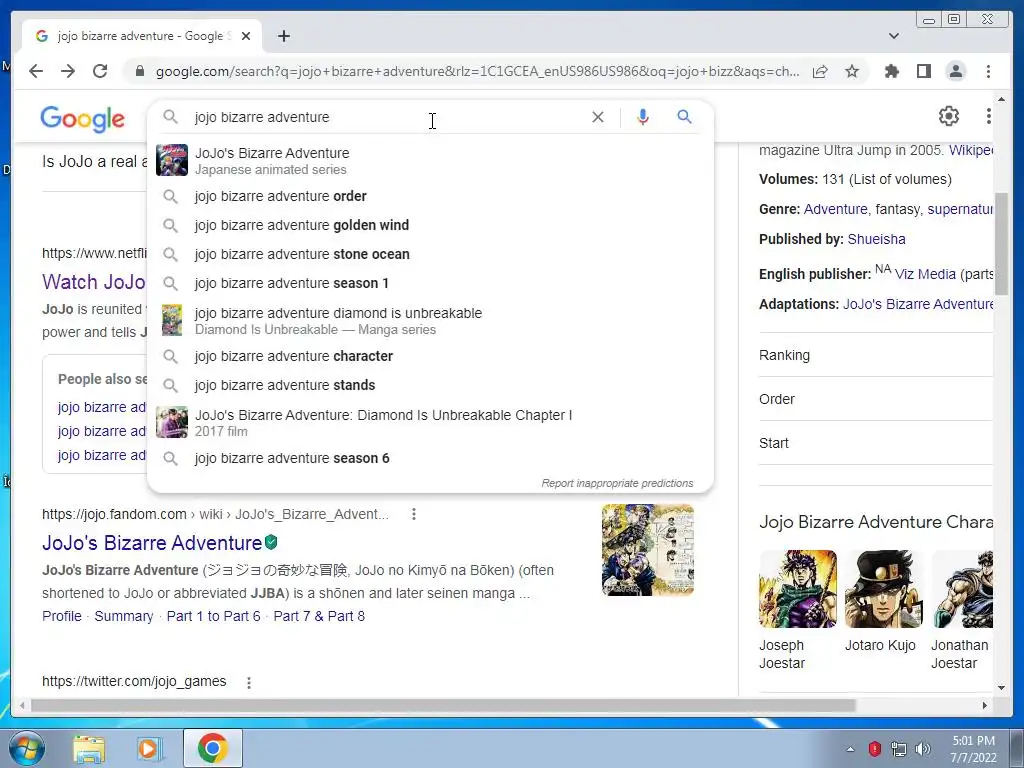Choose suggestion jojo bizarre adventure season 6
The image size is (1024, 768).
[431, 458]
